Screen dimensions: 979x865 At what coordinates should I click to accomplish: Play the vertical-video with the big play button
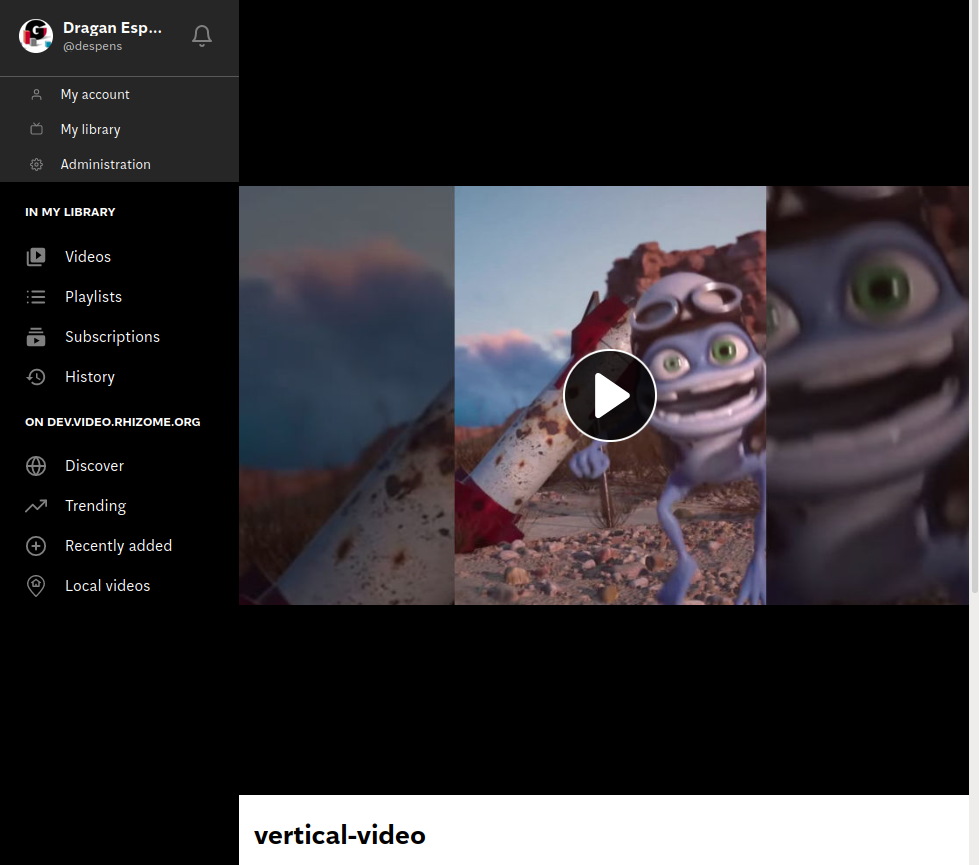(610, 395)
